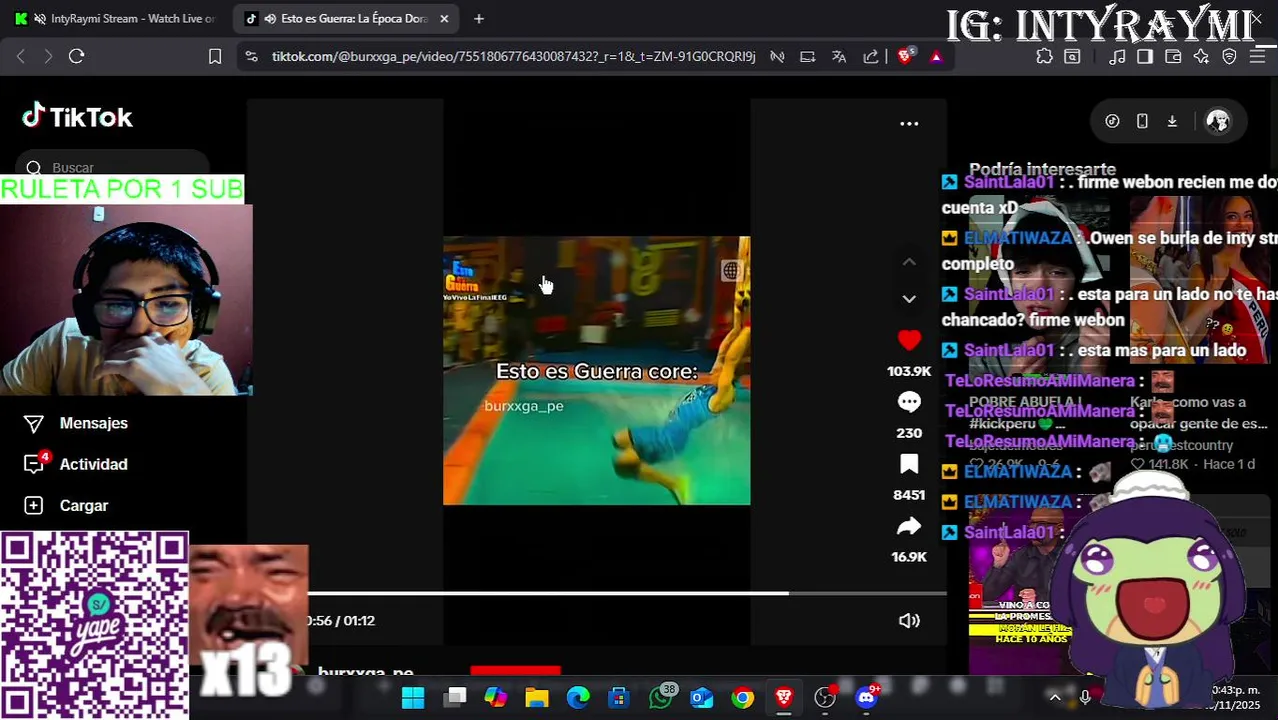Toggle floating player icon on video
Screen dimensions: 1278x720
tap(731, 271)
